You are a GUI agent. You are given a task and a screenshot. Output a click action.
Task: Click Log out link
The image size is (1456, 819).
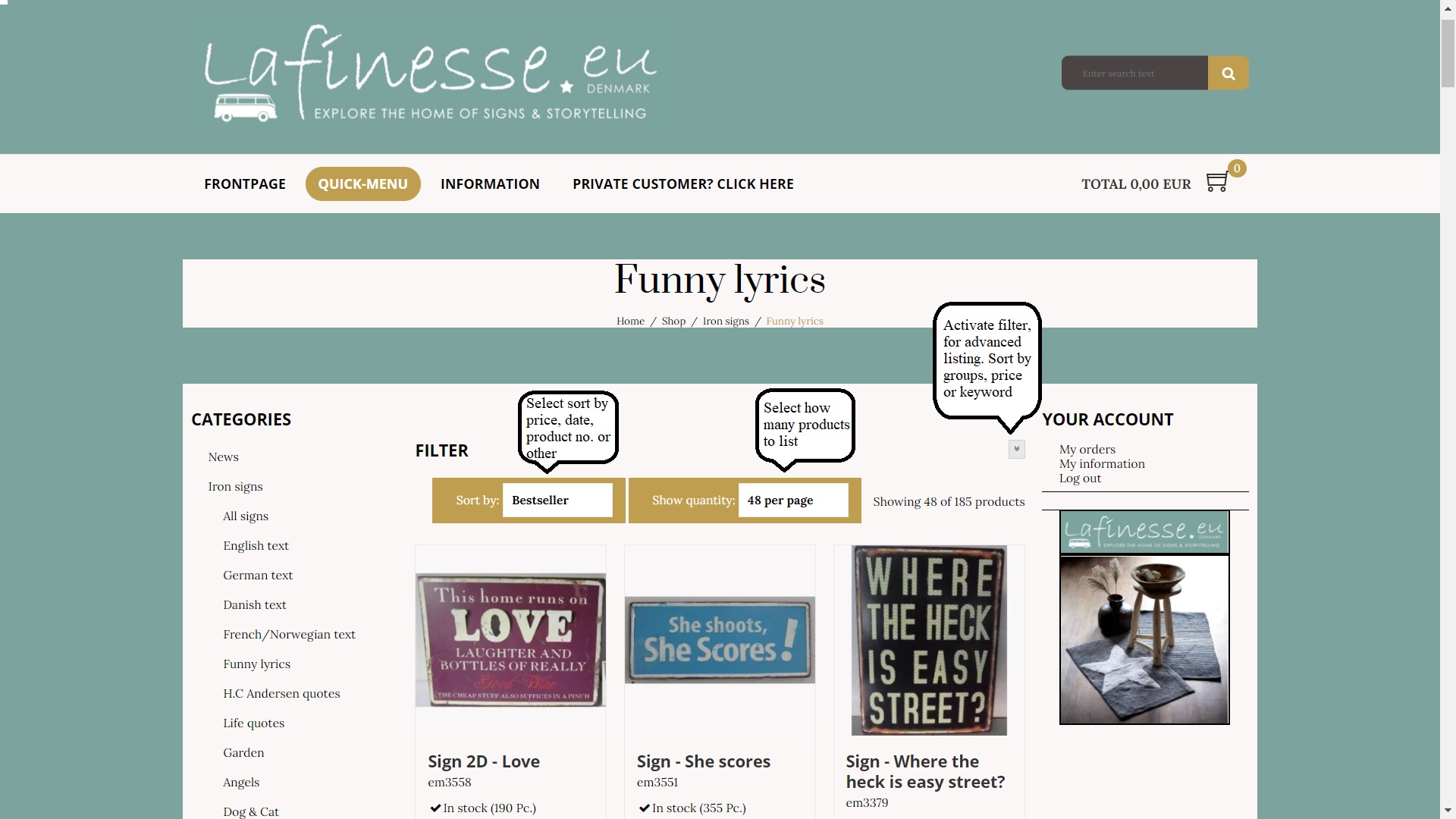point(1080,478)
